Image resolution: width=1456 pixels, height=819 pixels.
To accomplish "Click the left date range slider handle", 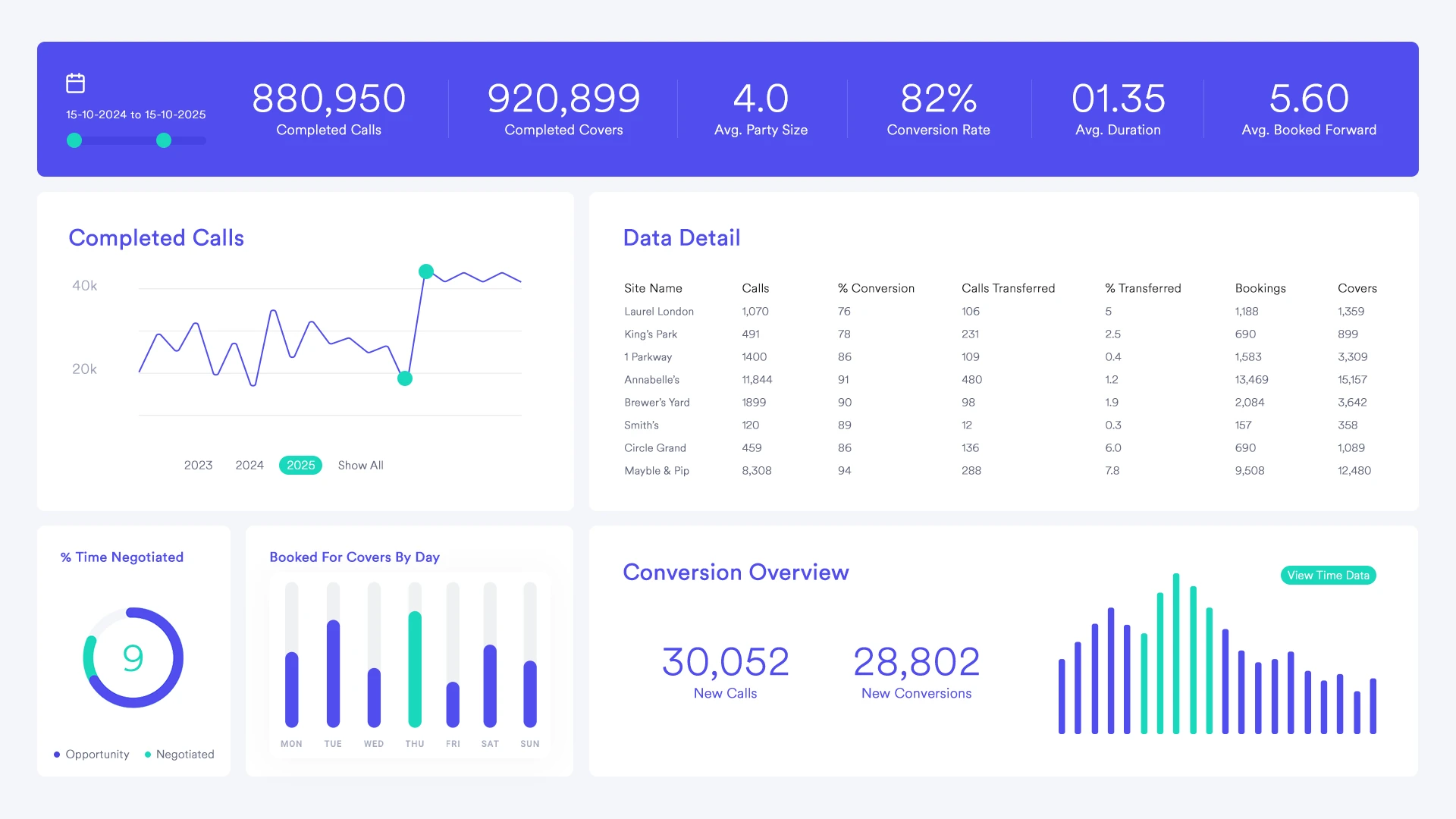I will click(x=74, y=140).
